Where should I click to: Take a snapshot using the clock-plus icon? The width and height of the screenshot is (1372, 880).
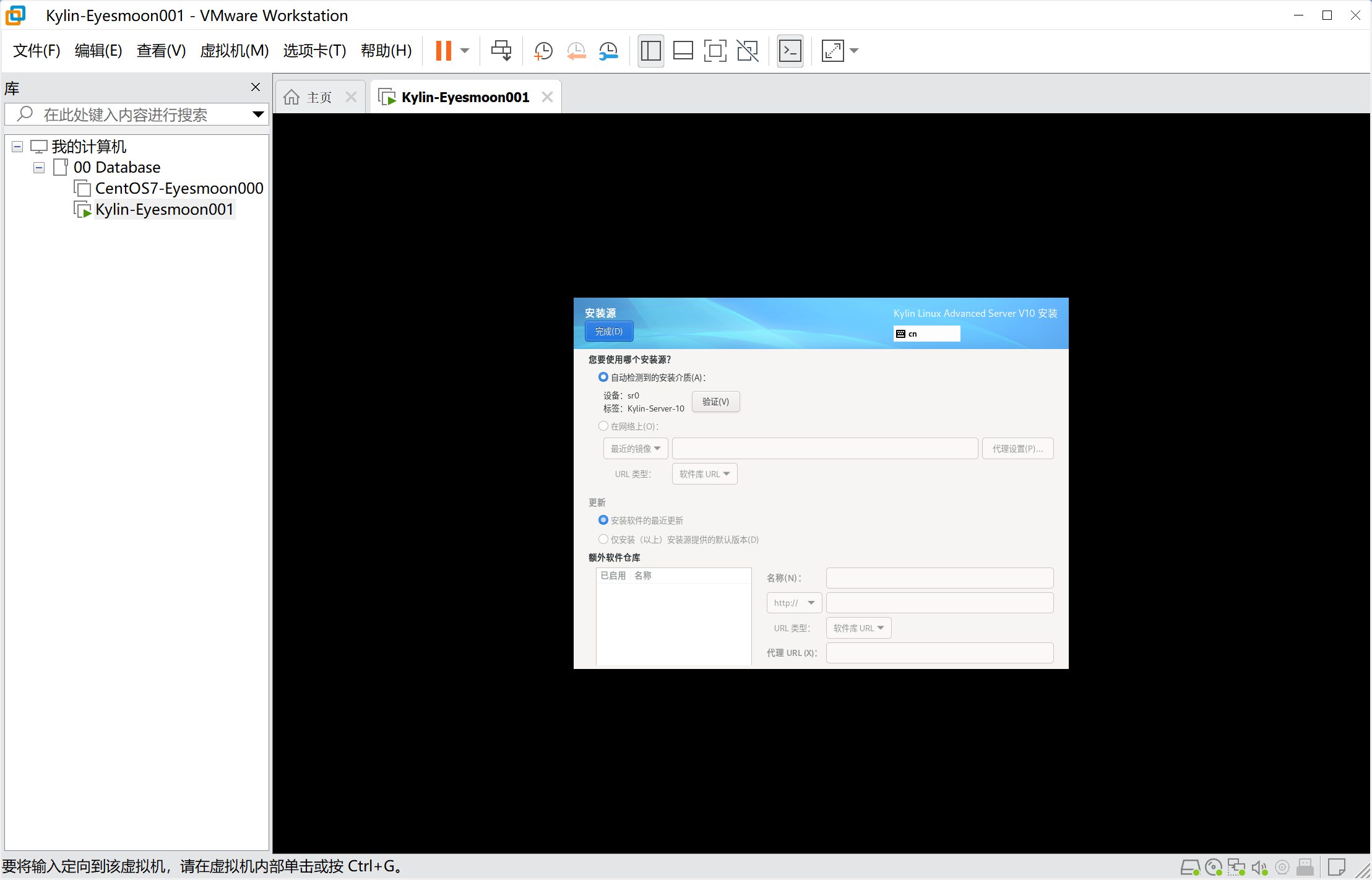pyautogui.click(x=543, y=51)
